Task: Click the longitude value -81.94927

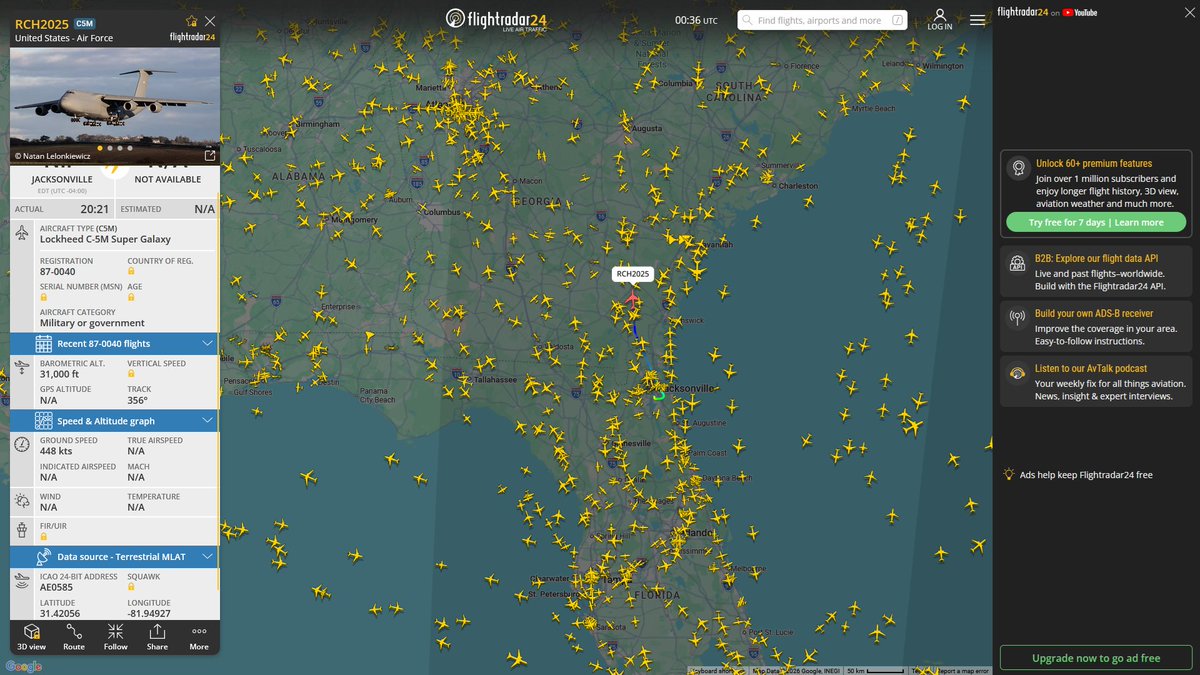Action: (x=149, y=613)
